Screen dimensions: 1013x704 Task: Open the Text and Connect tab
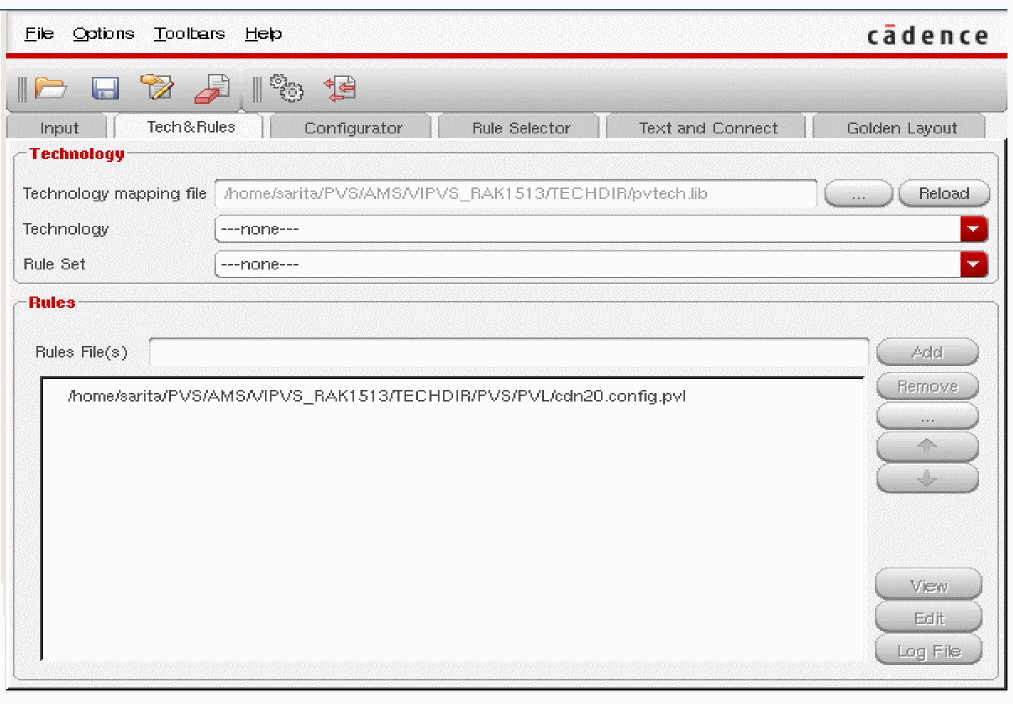[x=708, y=128]
